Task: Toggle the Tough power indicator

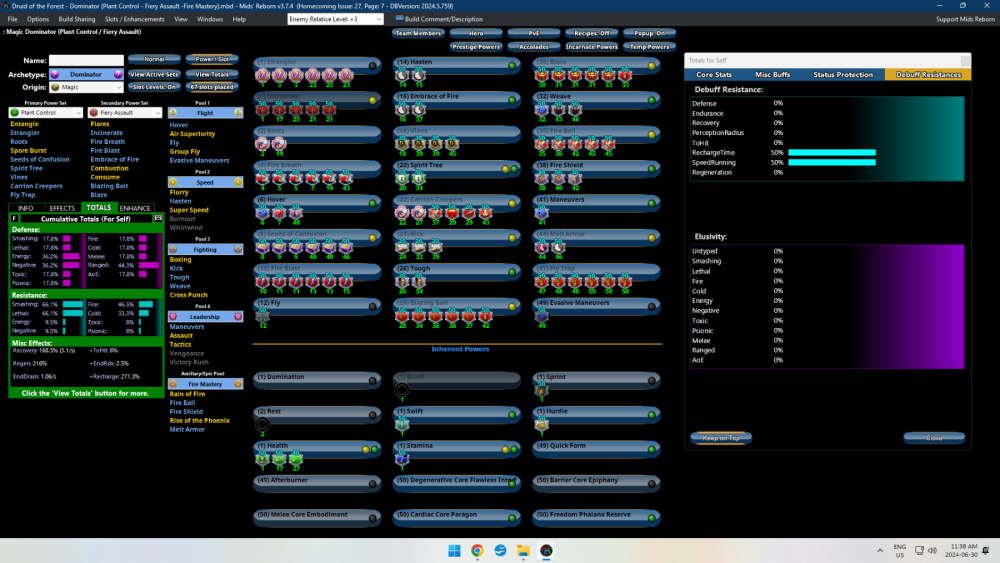Action: coord(512,272)
